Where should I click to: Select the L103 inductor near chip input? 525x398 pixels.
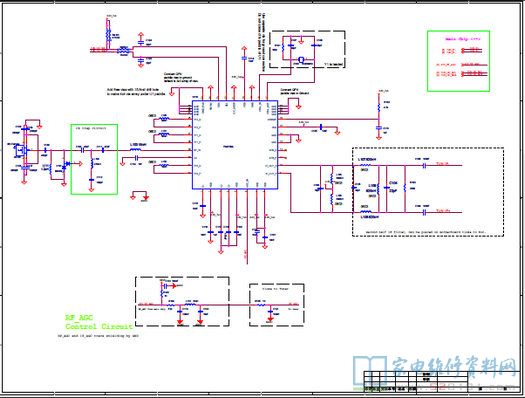(135, 150)
